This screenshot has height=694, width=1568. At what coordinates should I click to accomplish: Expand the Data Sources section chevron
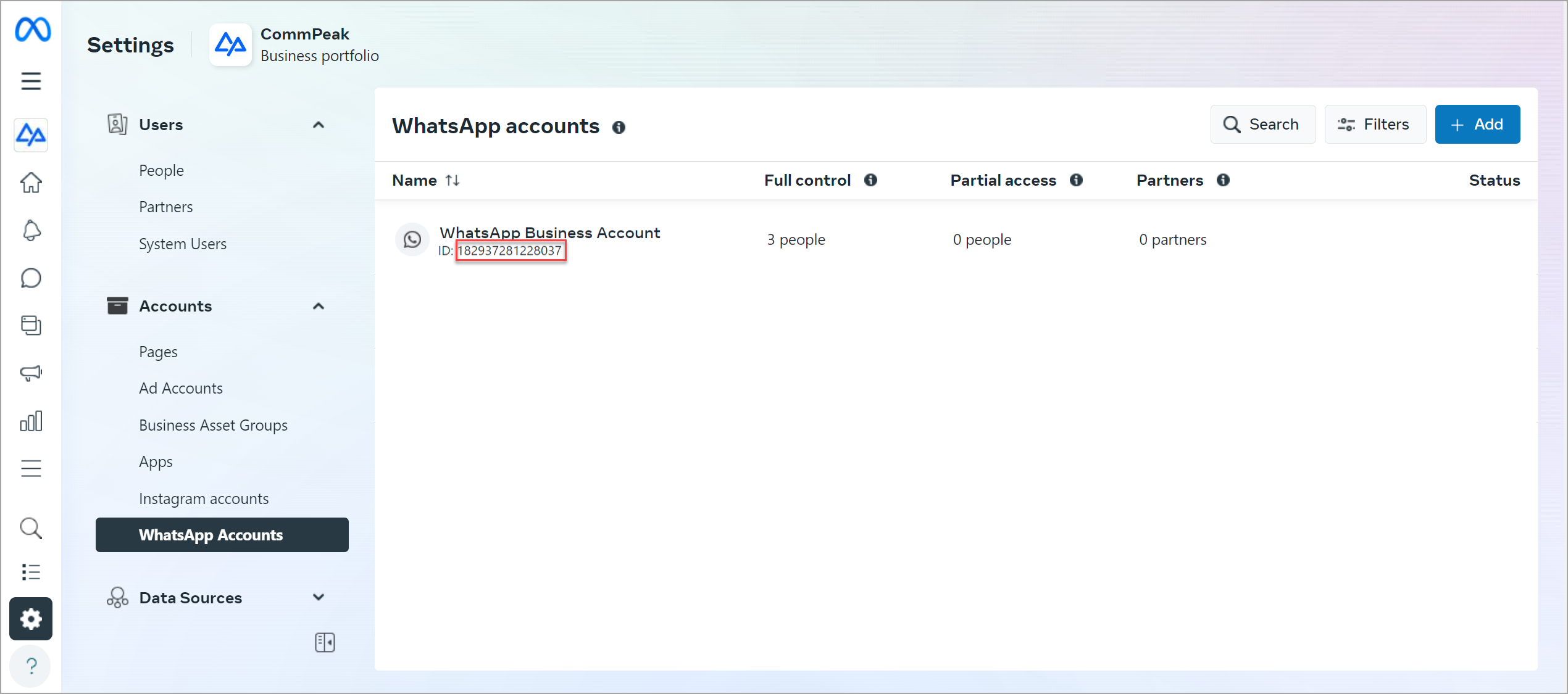(x=319, y=597)
